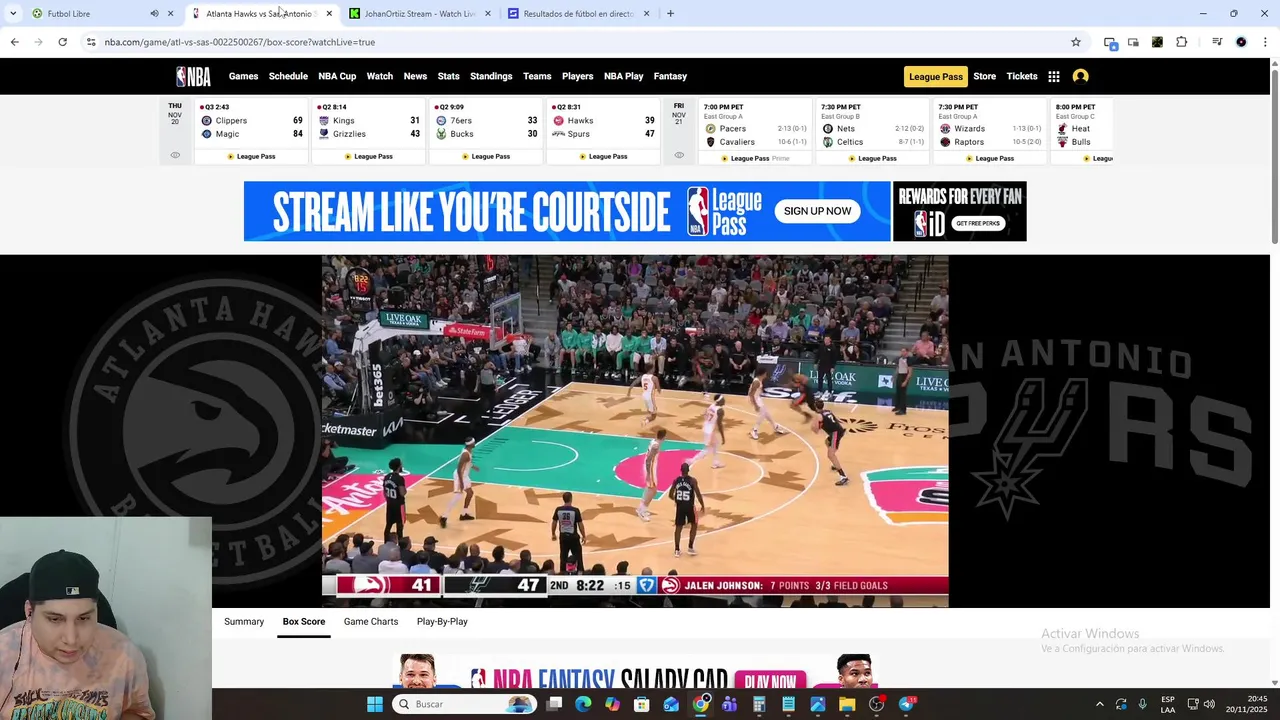Screen dimensions: 1280x720
Task: Toggle the eye icon under FRI NOV 21
Action: [679, 155]
